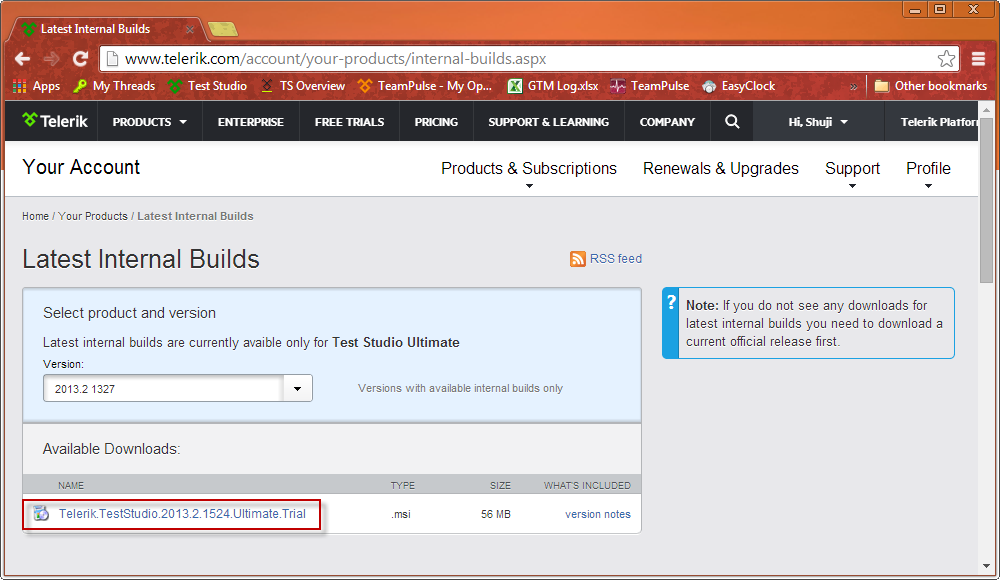
Task: Close the Latest Internal Builds tab
Action: [190, 29]
